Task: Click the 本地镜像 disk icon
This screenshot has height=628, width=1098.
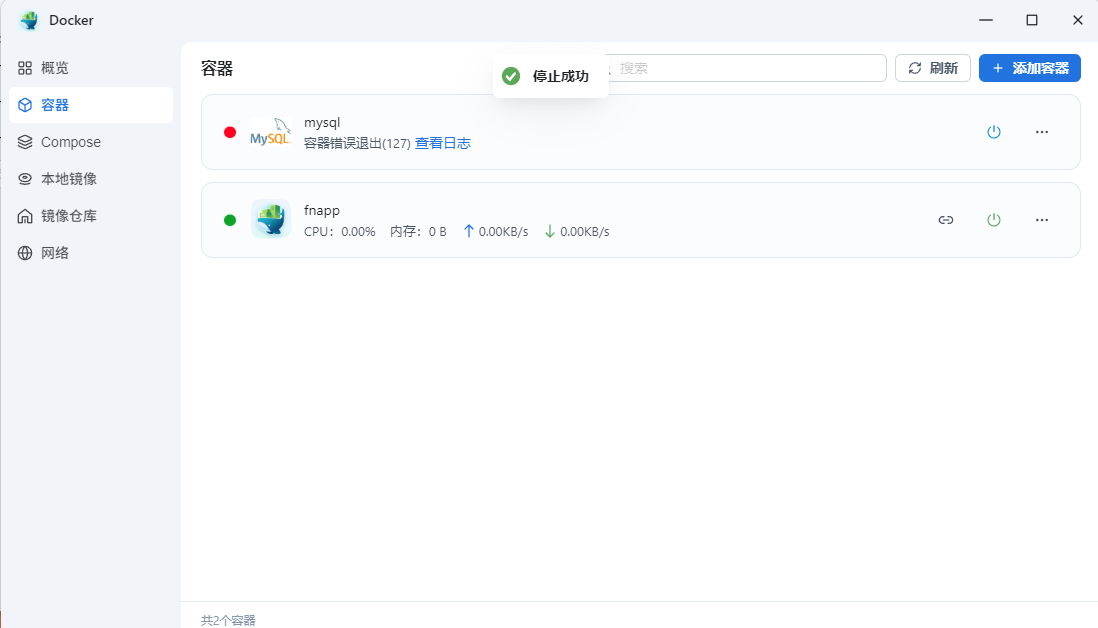Action: (25, 179)
